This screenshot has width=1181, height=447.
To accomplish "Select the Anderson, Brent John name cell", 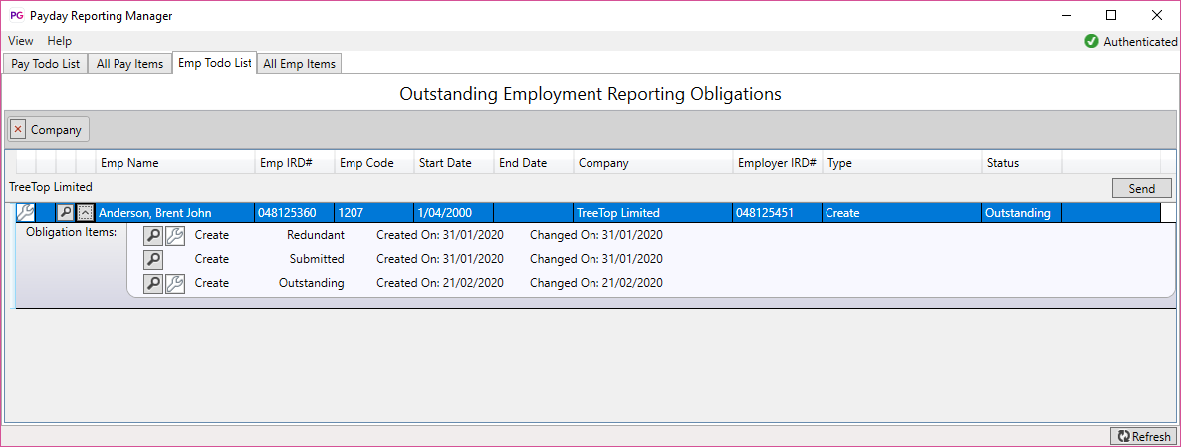I will (x=175, y=213).
